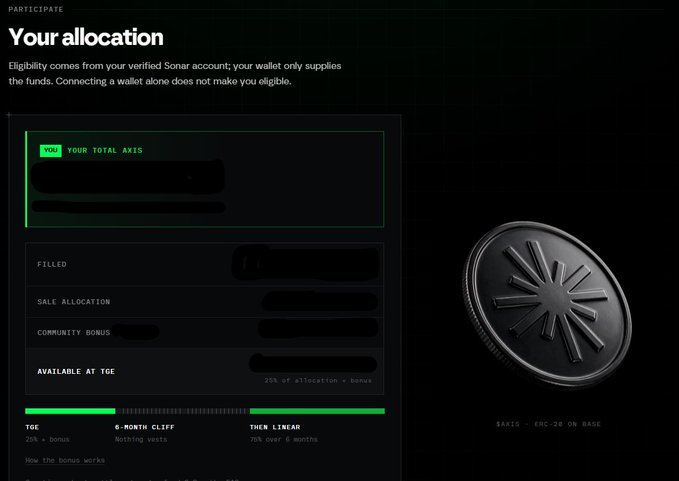Screen dimensions: 679x481
Task: Select the COMMUNITY BONUS row label
Action: pyautogui.click(x=74, y=333)
